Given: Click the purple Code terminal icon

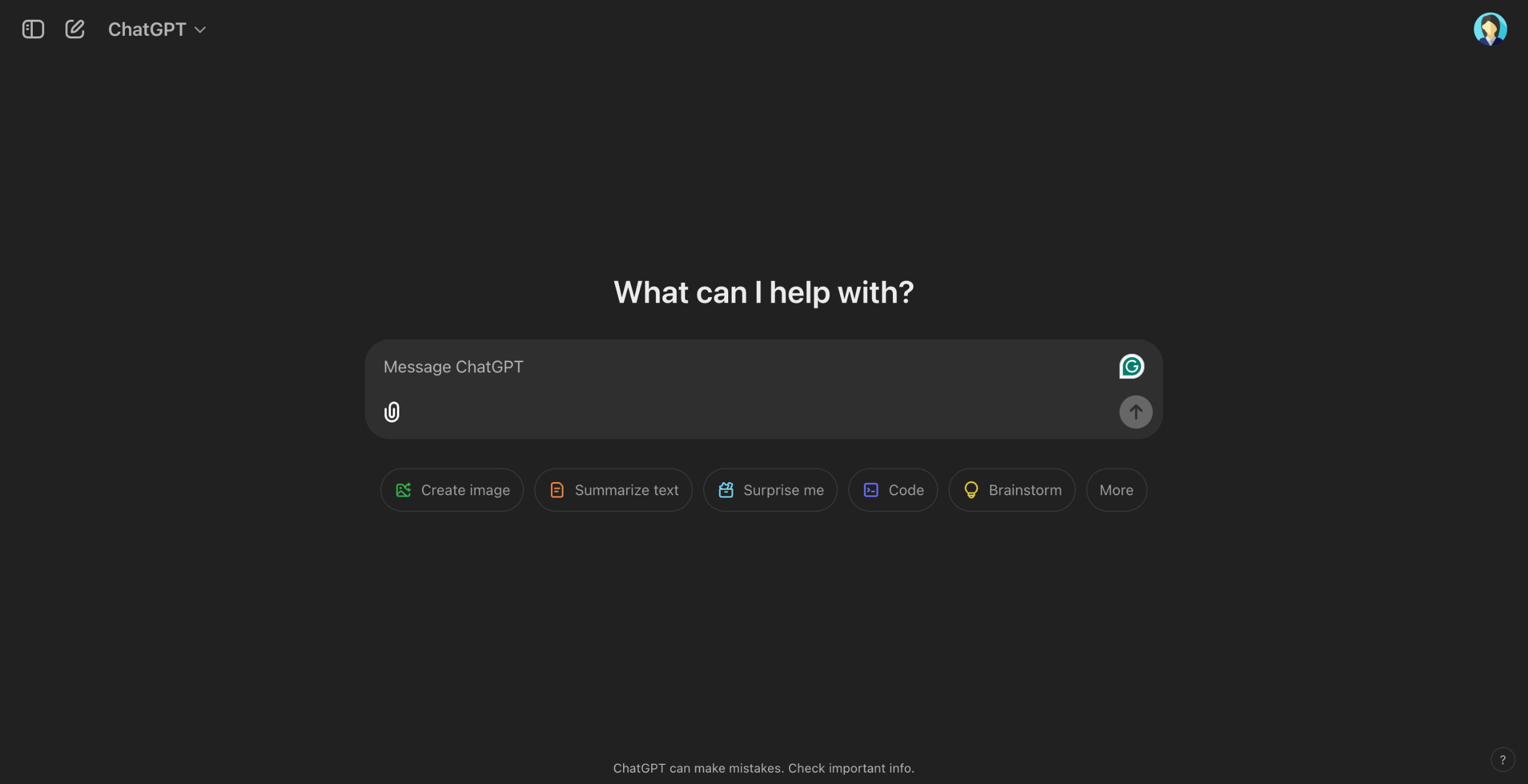Looking at the screenshot, I should pos(871,490).
